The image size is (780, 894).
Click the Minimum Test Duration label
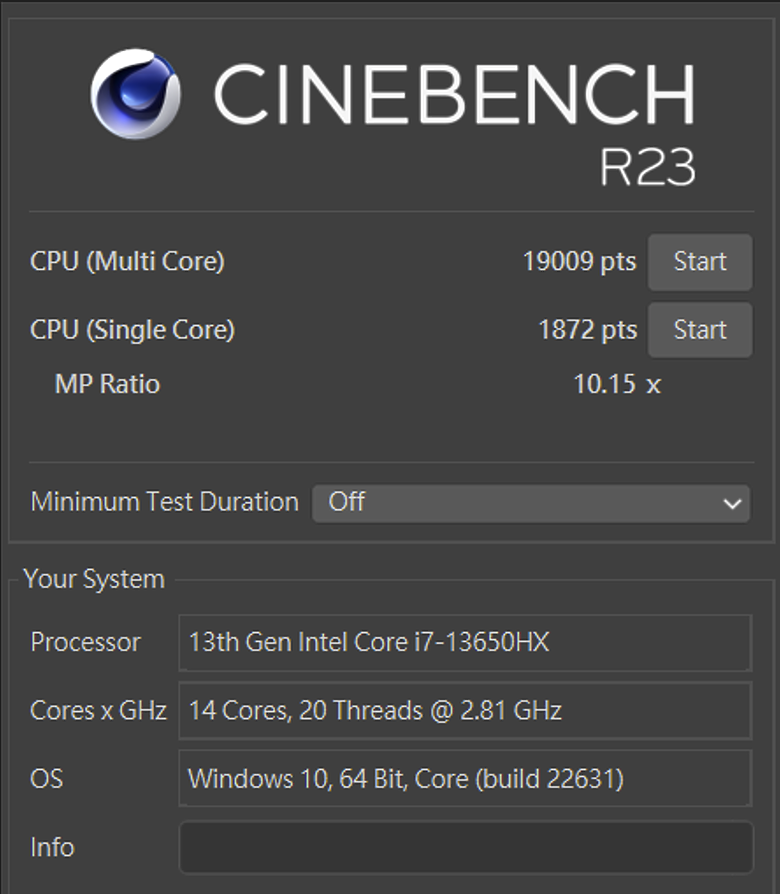pos(165,502)
